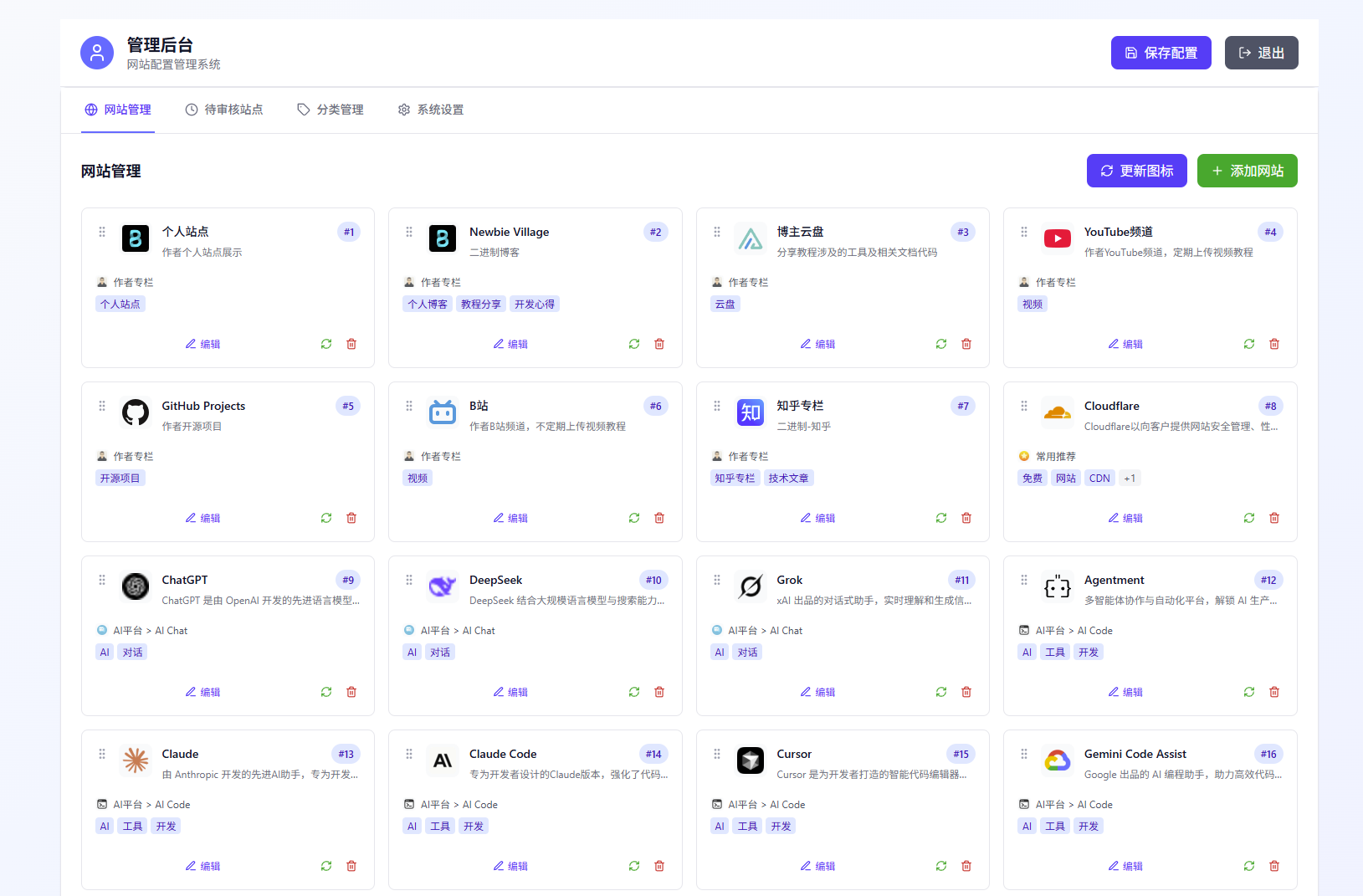
Task: Click the delete trash icon on the Grok card
Action: coord(966,692)
